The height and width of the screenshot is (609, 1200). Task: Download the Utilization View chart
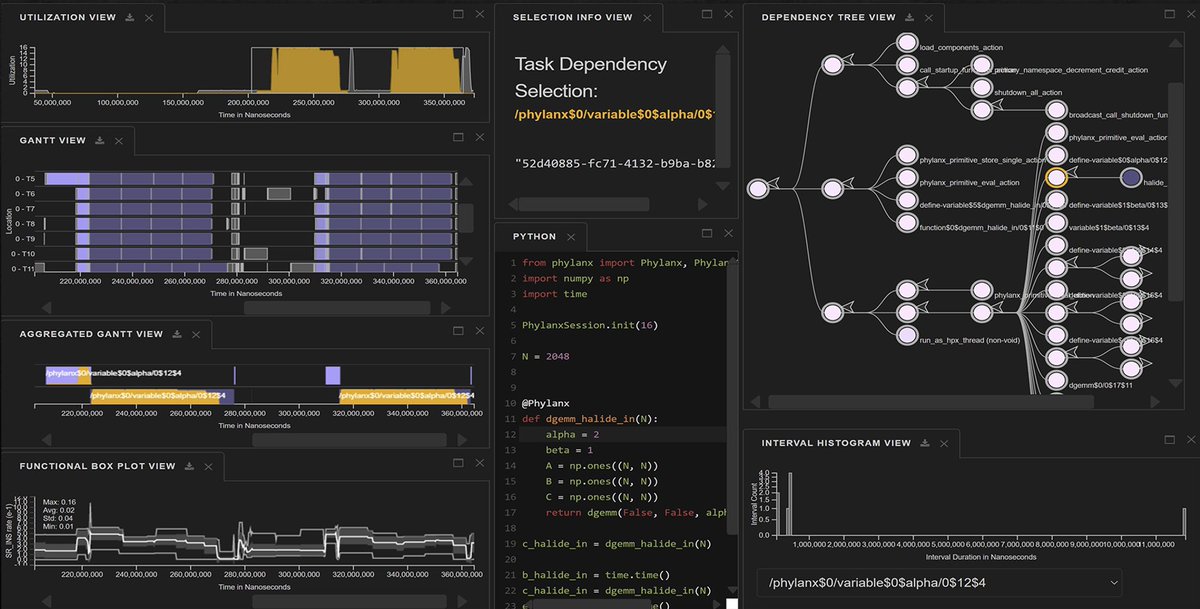point(130,18)
